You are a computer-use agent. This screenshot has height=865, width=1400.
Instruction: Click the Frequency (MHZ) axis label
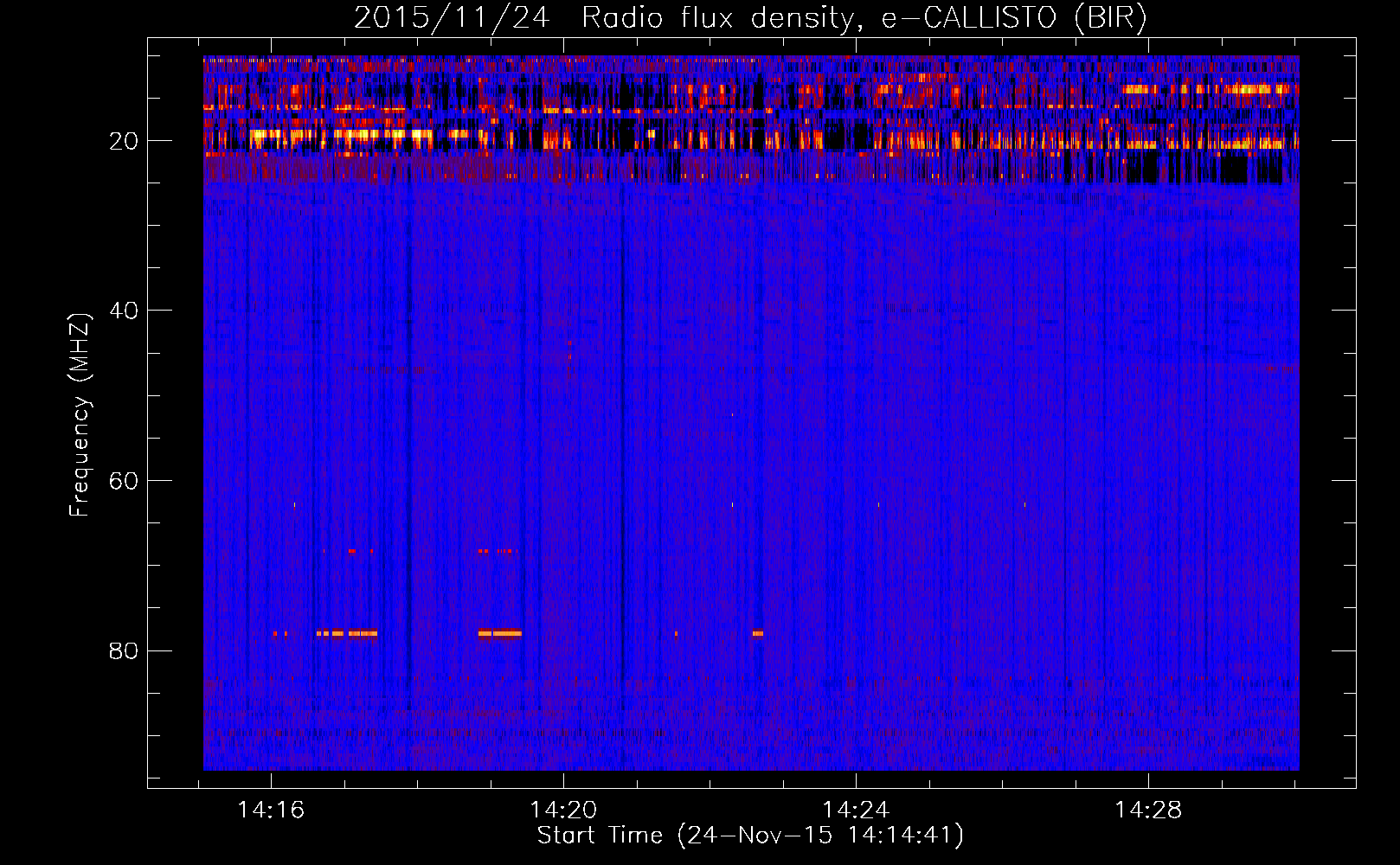click(x=79, y=415)
